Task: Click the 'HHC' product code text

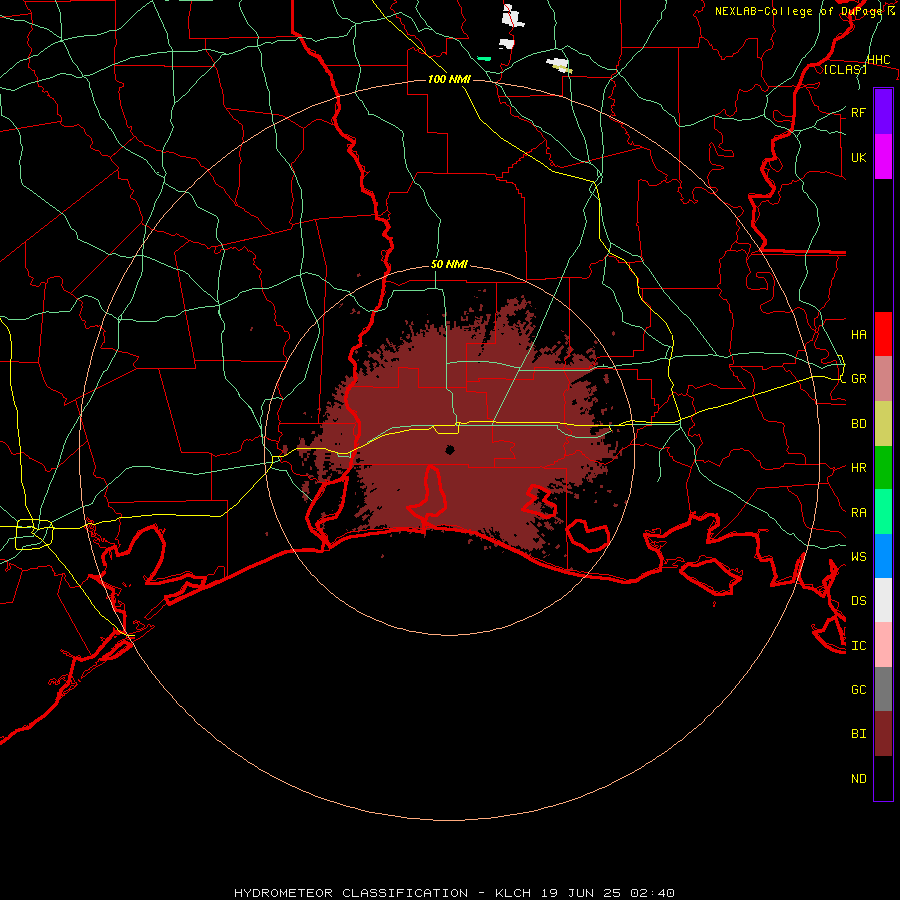Action: coord(879,60)
